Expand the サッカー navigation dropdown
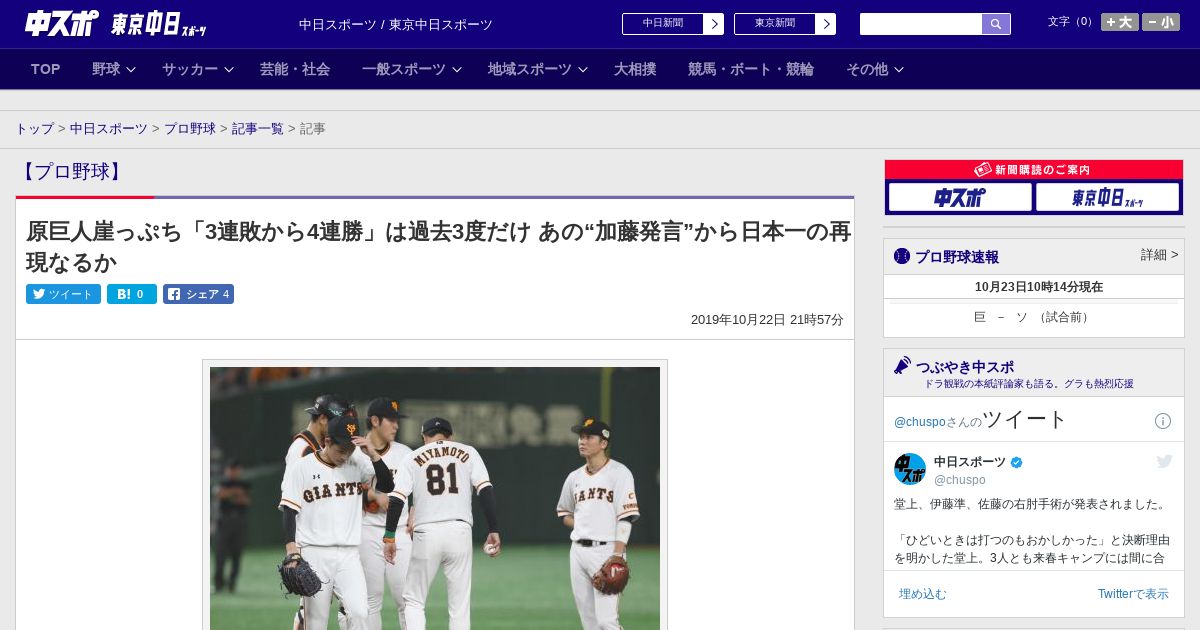The image size is (1200, 630). pyautogui.click(x=198, y=69)
